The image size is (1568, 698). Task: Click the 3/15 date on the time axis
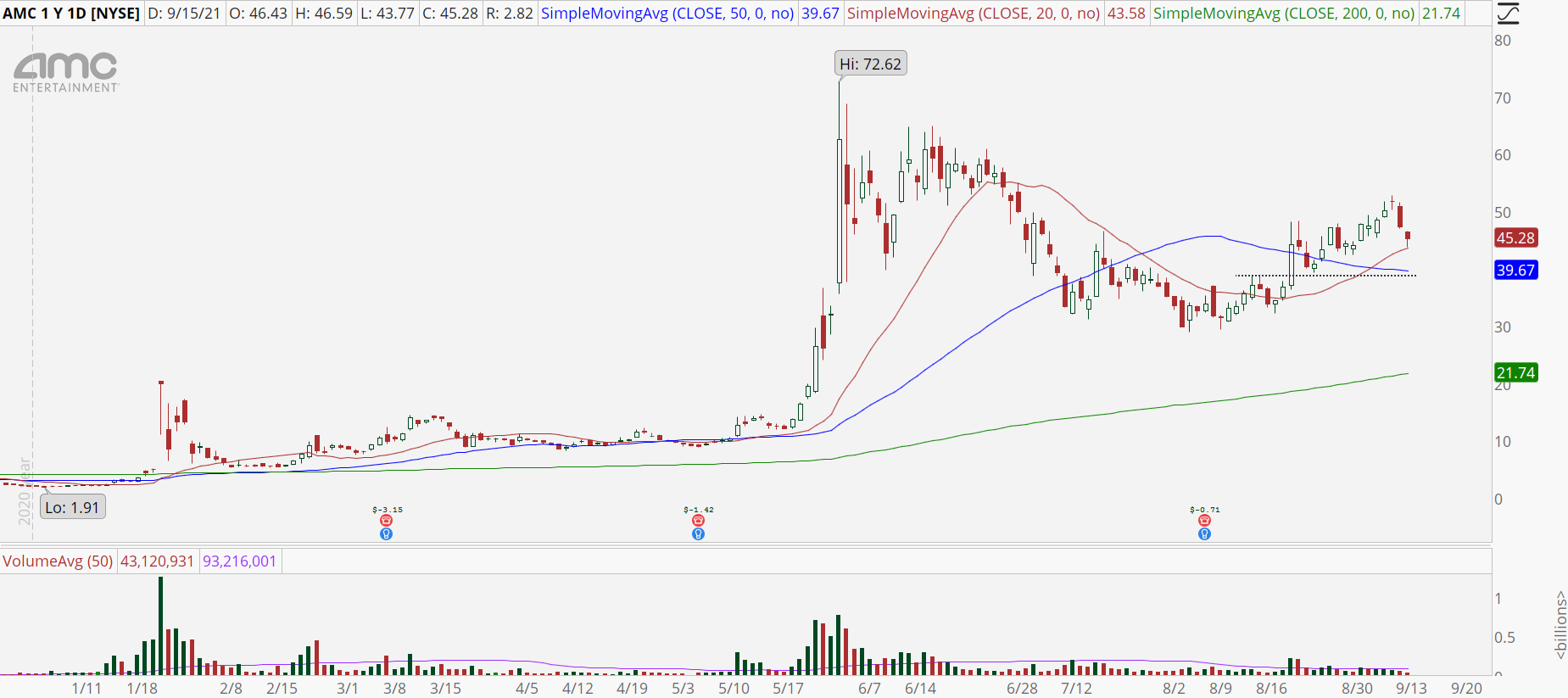click(x=445, y=688)
